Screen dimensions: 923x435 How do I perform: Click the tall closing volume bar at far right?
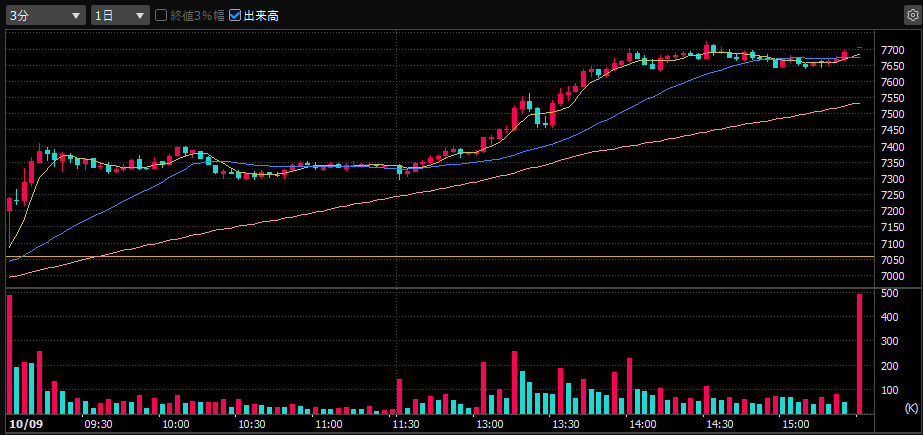tap(859, 354)
